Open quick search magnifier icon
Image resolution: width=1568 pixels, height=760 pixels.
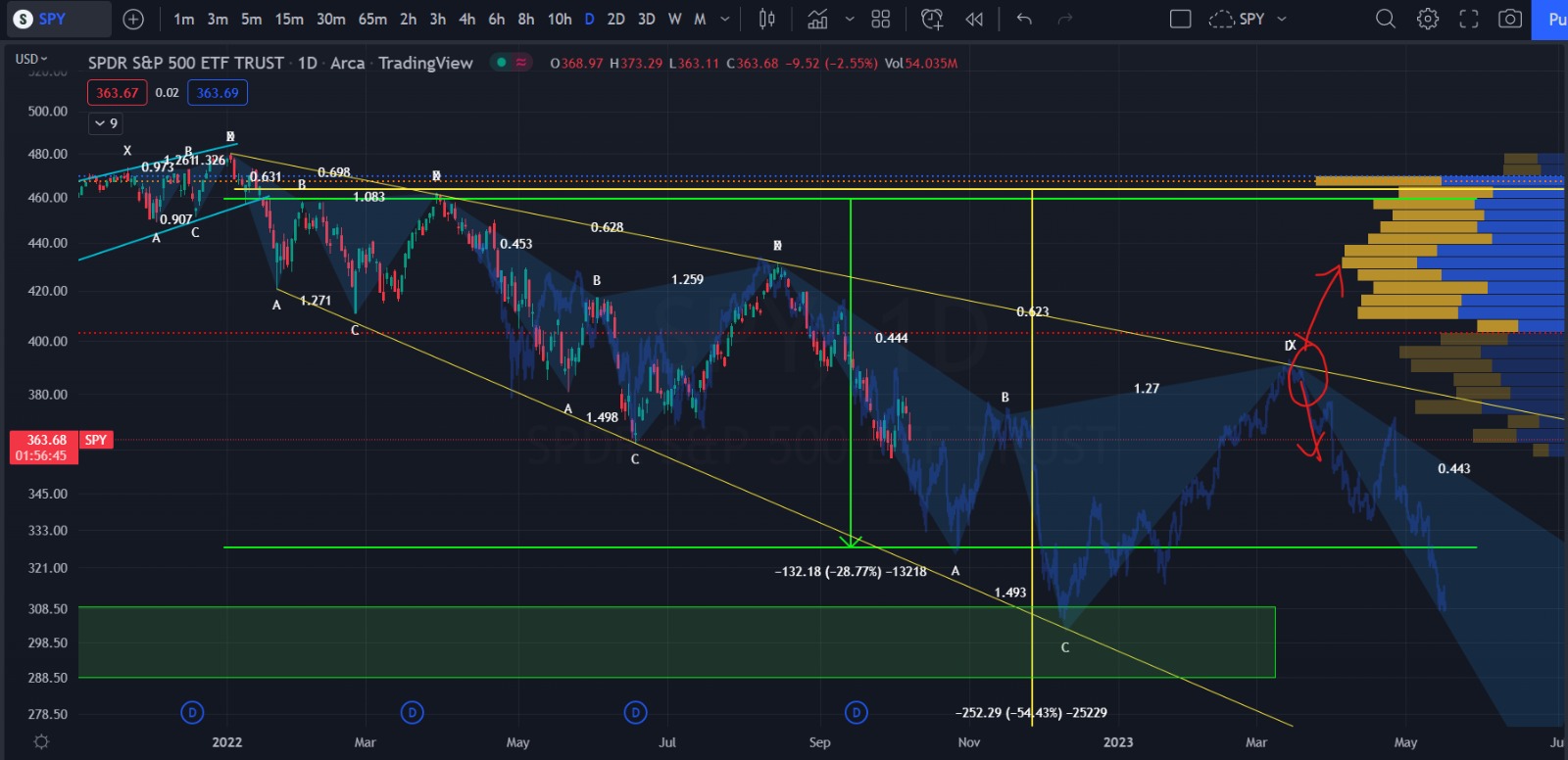pyautogui.click(x=1386, y=19)
